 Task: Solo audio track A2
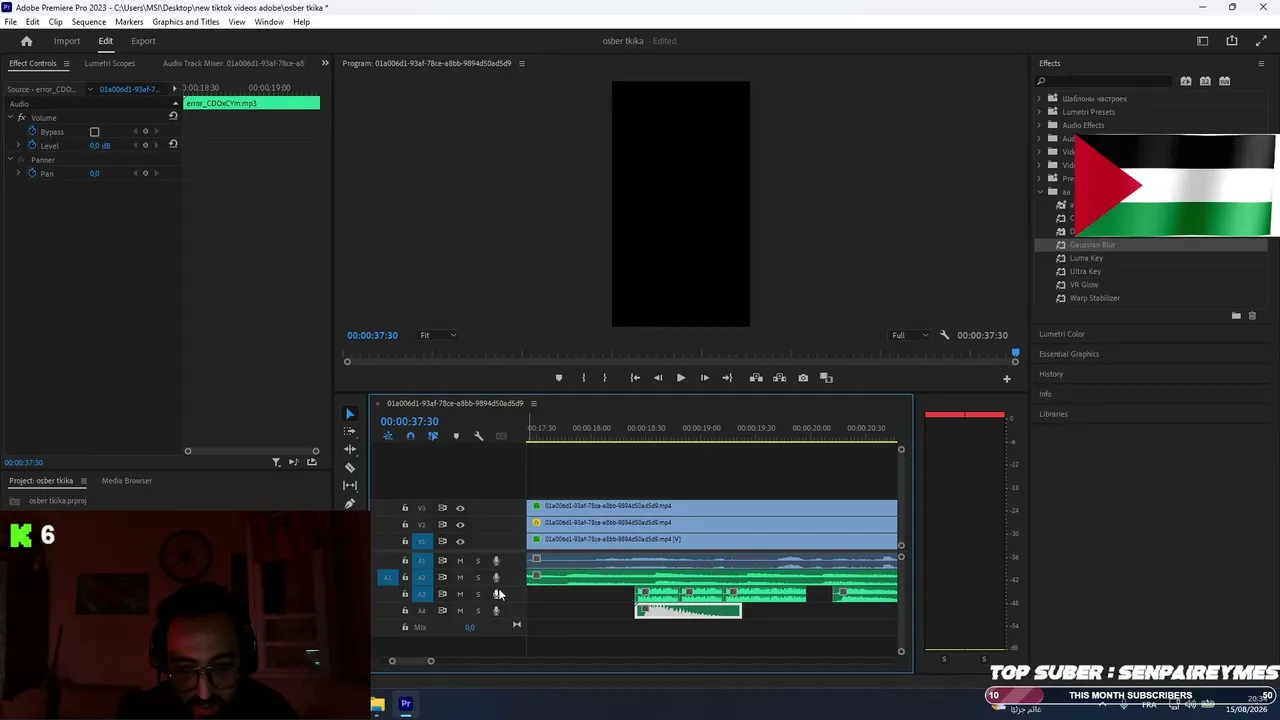click(x=478, y=578)
